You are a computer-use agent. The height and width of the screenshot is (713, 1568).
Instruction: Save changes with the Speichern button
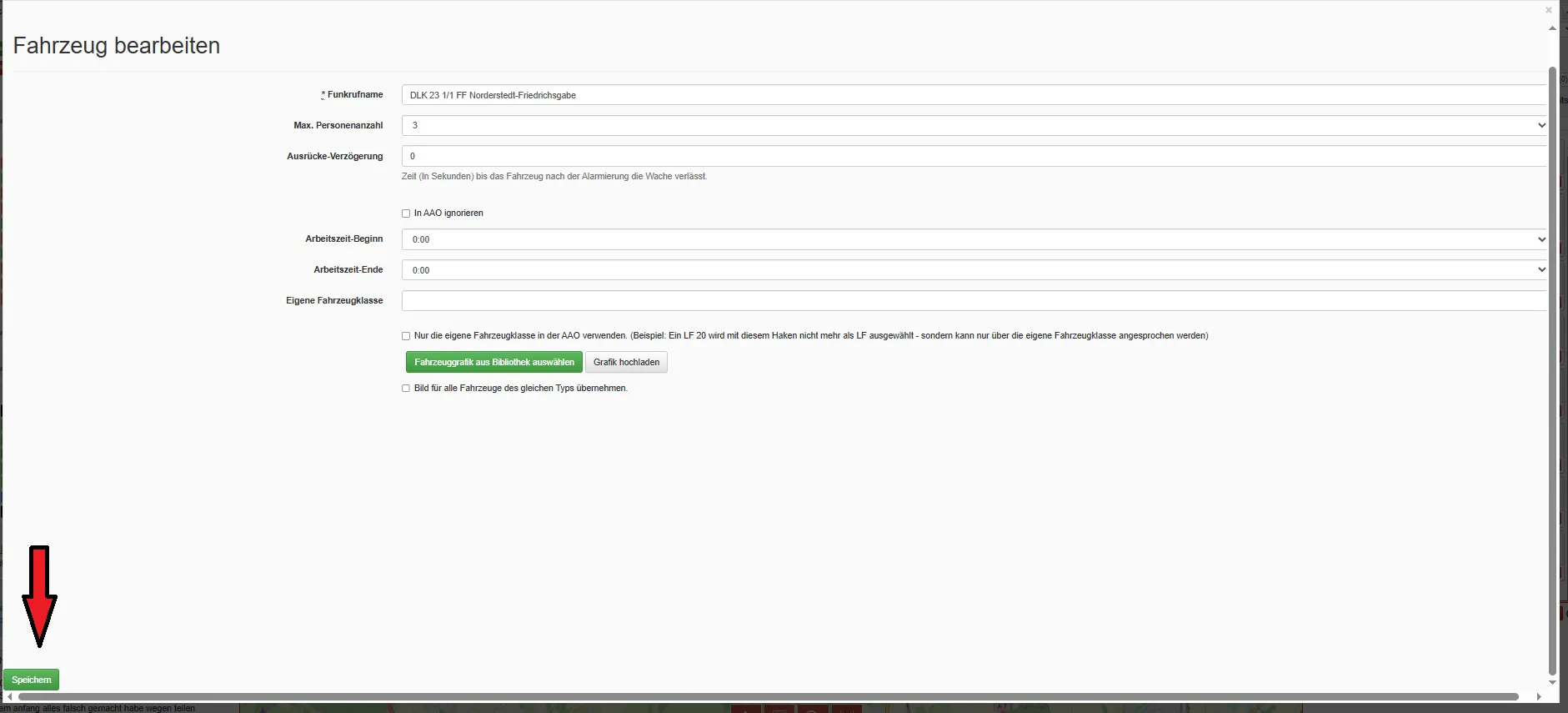point(32,680)
